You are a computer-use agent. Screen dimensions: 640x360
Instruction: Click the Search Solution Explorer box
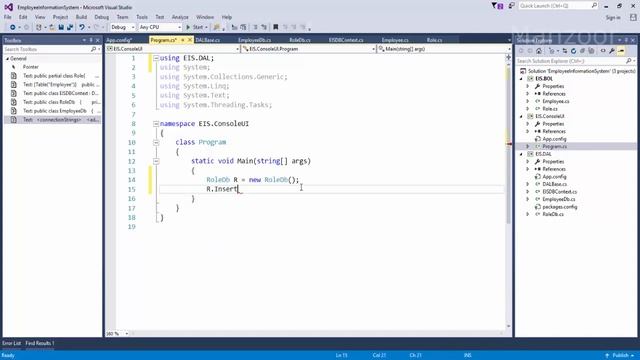[575, 61]
